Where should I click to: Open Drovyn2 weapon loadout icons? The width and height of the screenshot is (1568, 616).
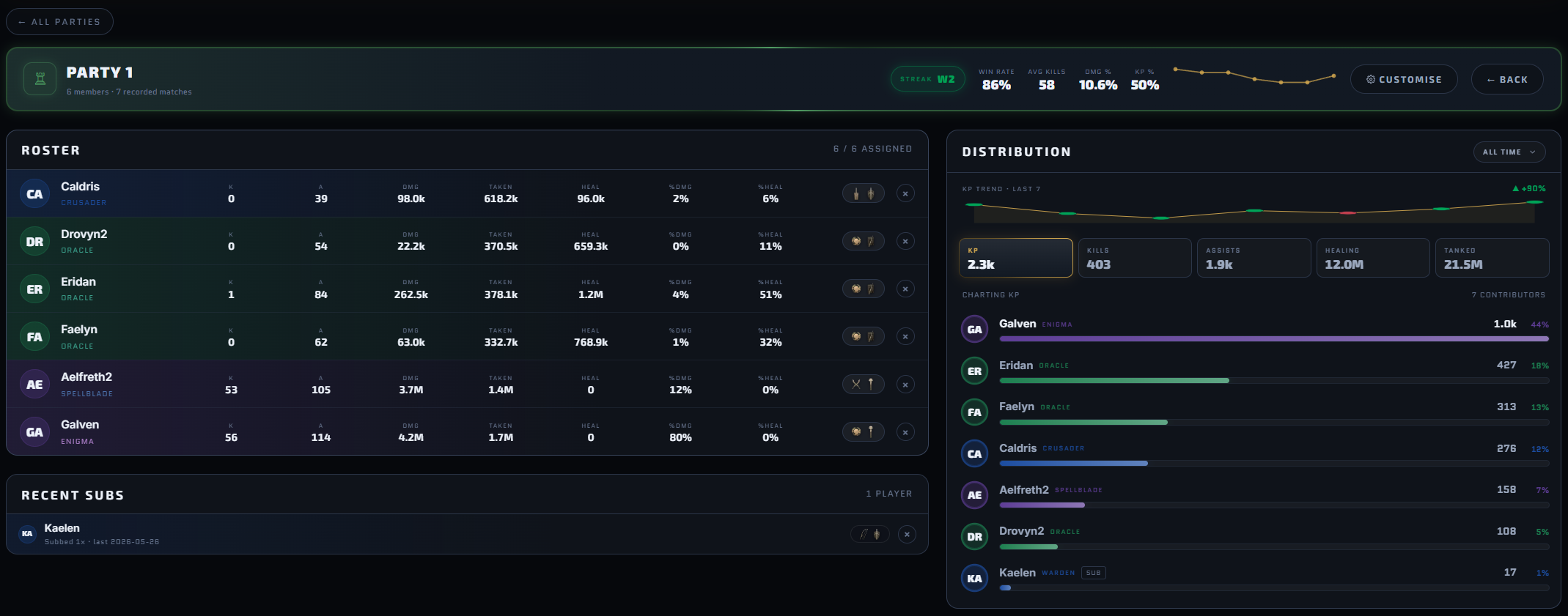point(863,241)
